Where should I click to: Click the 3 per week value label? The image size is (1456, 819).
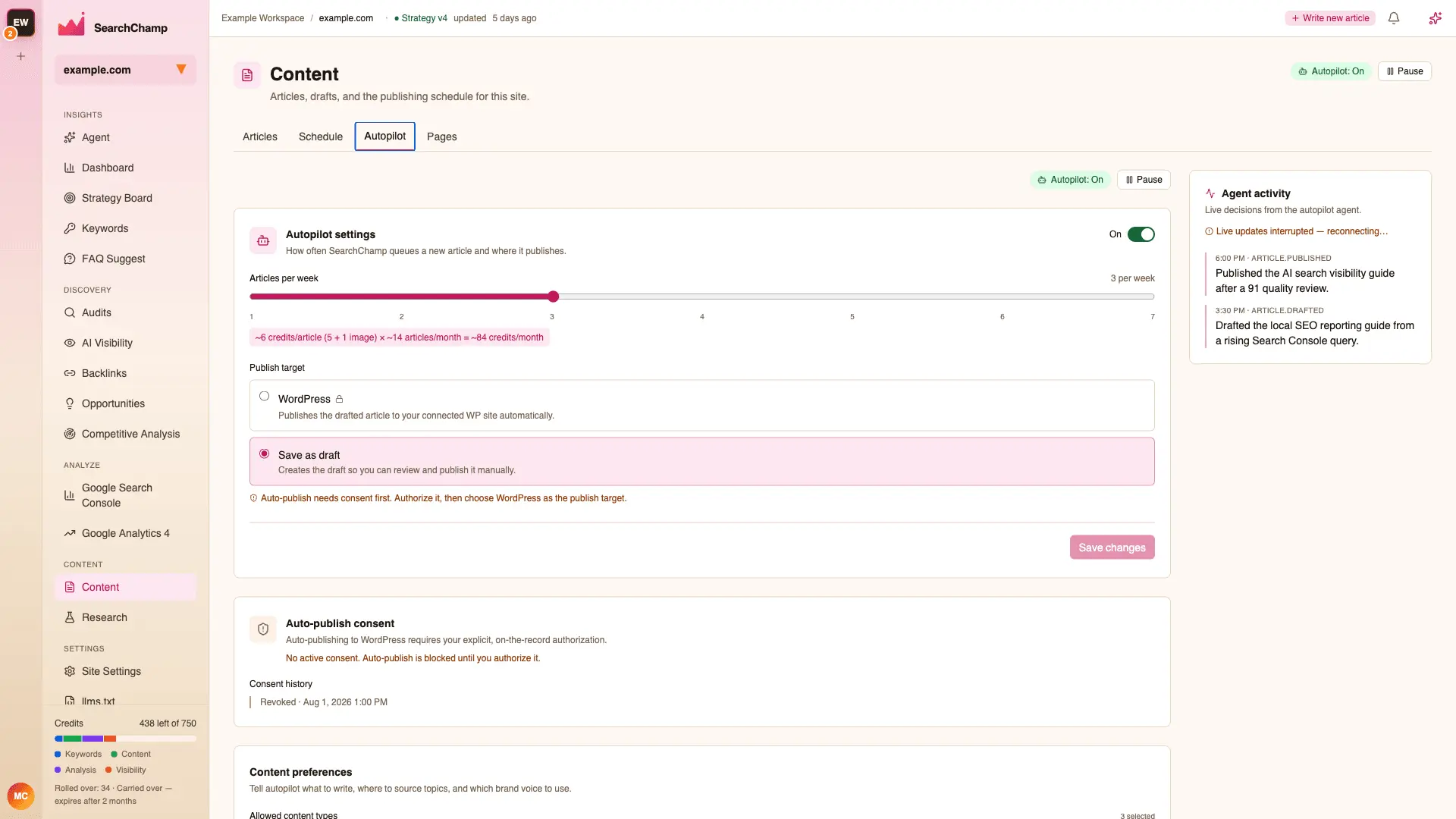click(1132, 278)
